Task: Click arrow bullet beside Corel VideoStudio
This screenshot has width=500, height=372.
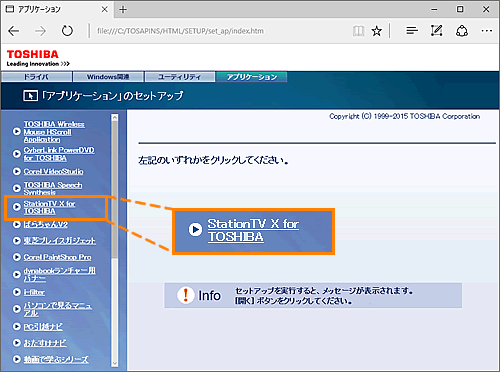Action: pyautogui.click(x=16, y=171)
